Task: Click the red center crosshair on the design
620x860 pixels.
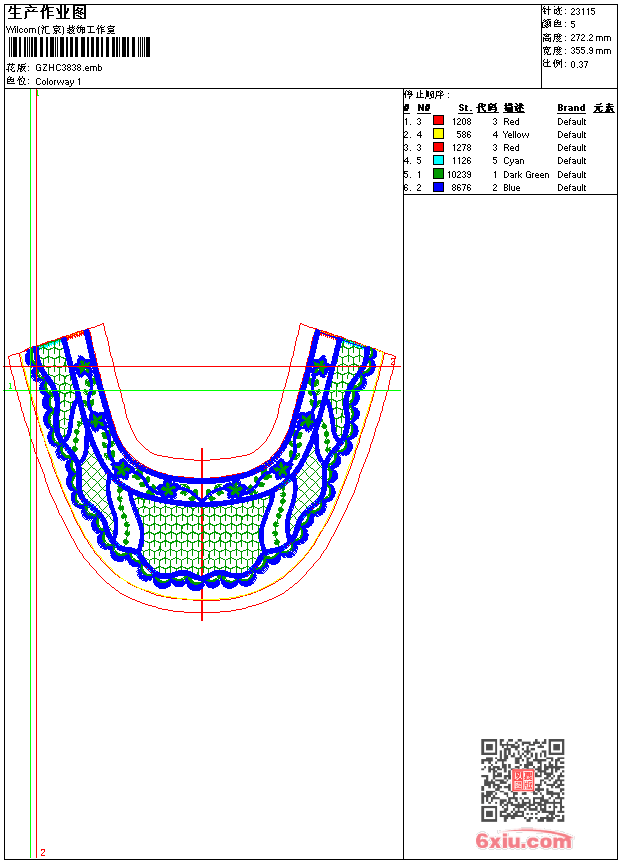Action: click(202, 534)
